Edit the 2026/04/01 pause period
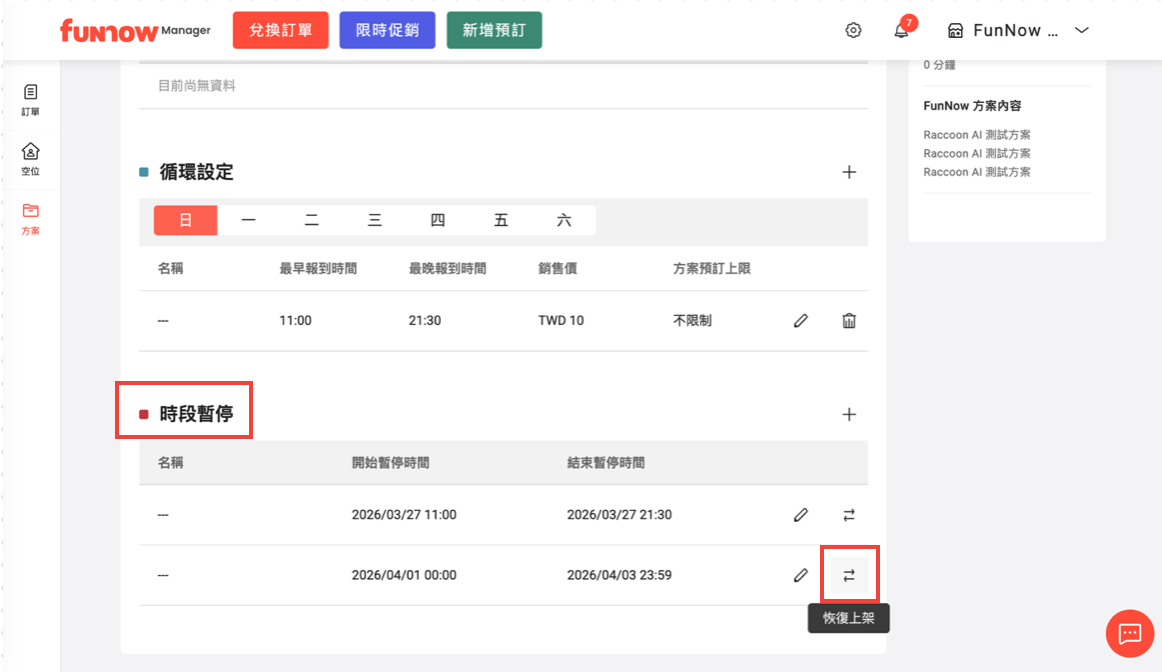 (x=800, y=575)
